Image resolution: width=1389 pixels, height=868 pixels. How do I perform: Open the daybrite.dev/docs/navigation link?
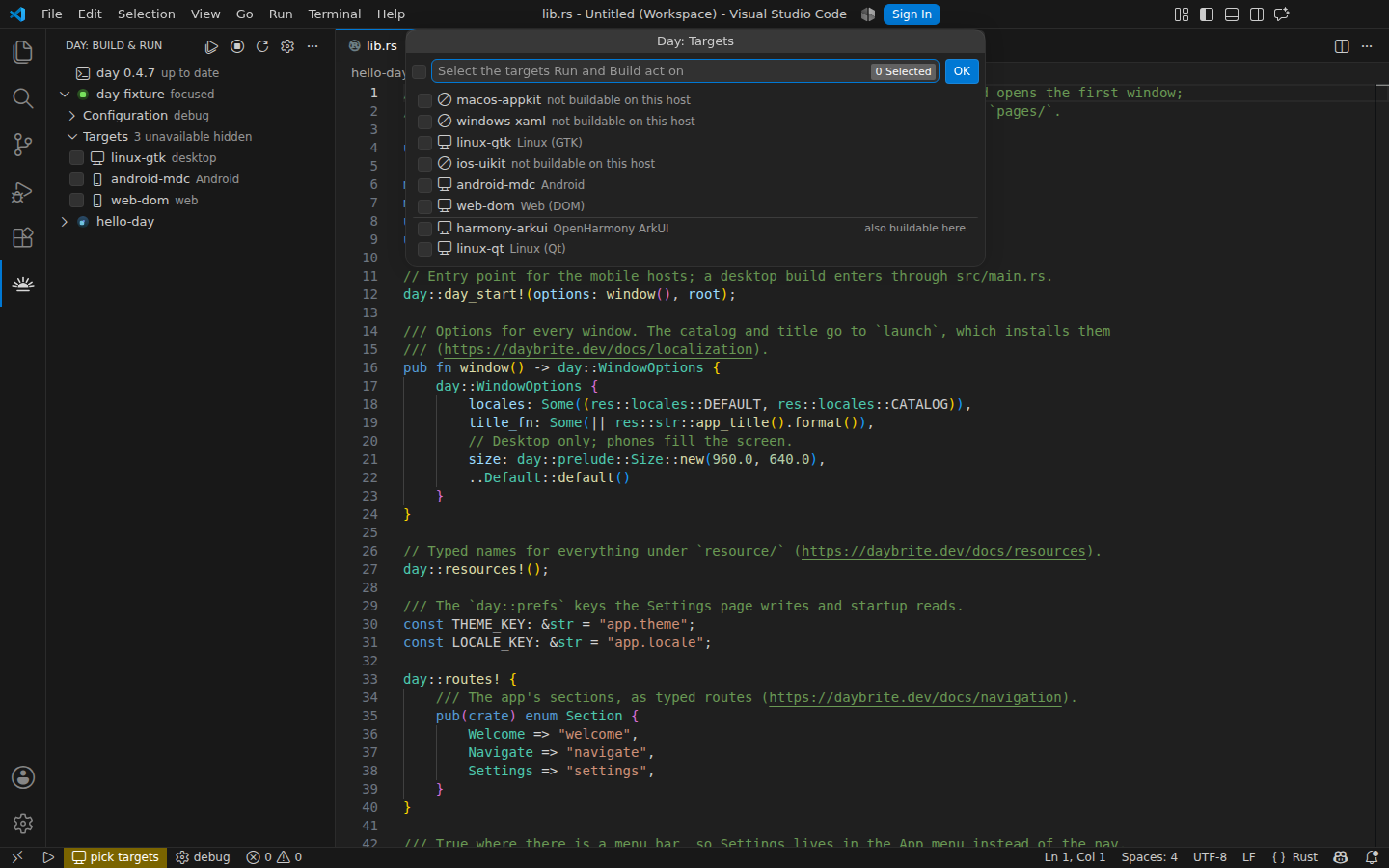click(915, 698)
